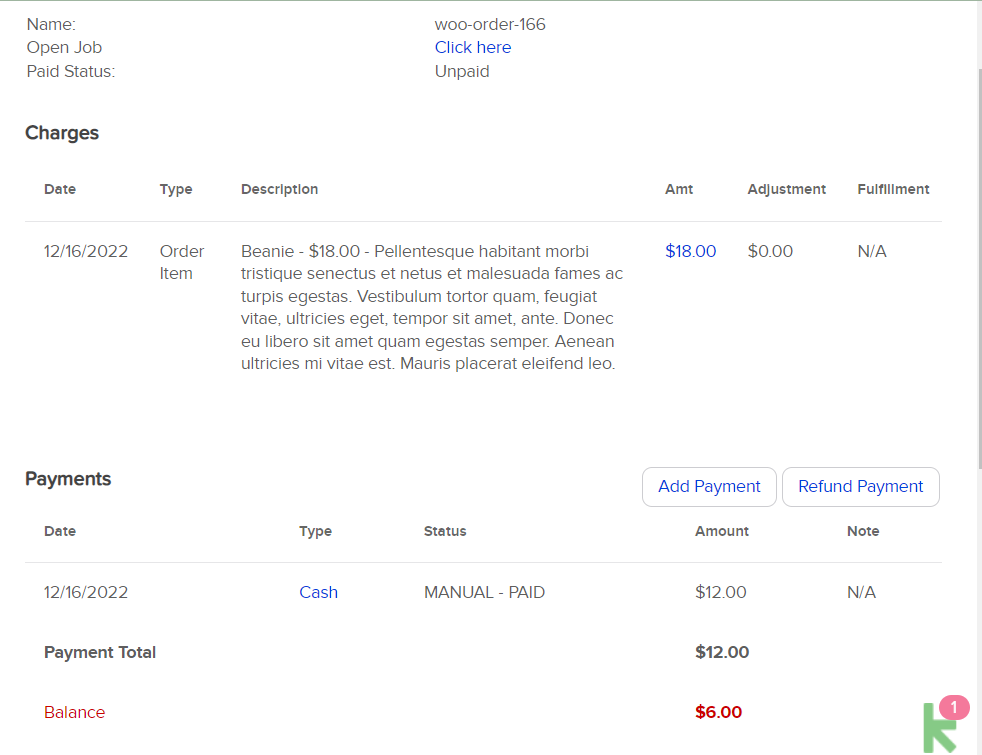This screenshot has width=982, height=755.
Task: Click the Description column header in Charges
Action: point(279,189)
